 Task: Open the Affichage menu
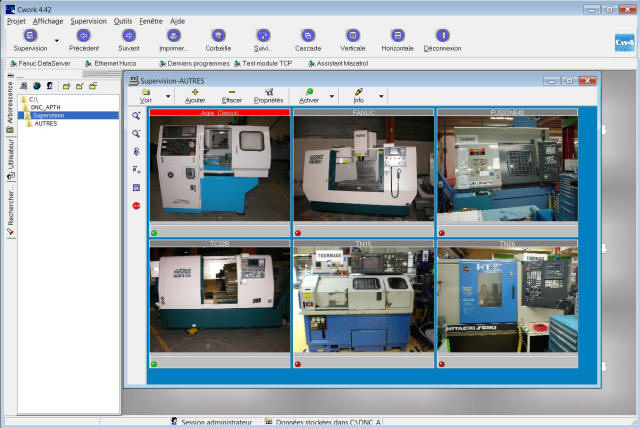coord(46,20)
